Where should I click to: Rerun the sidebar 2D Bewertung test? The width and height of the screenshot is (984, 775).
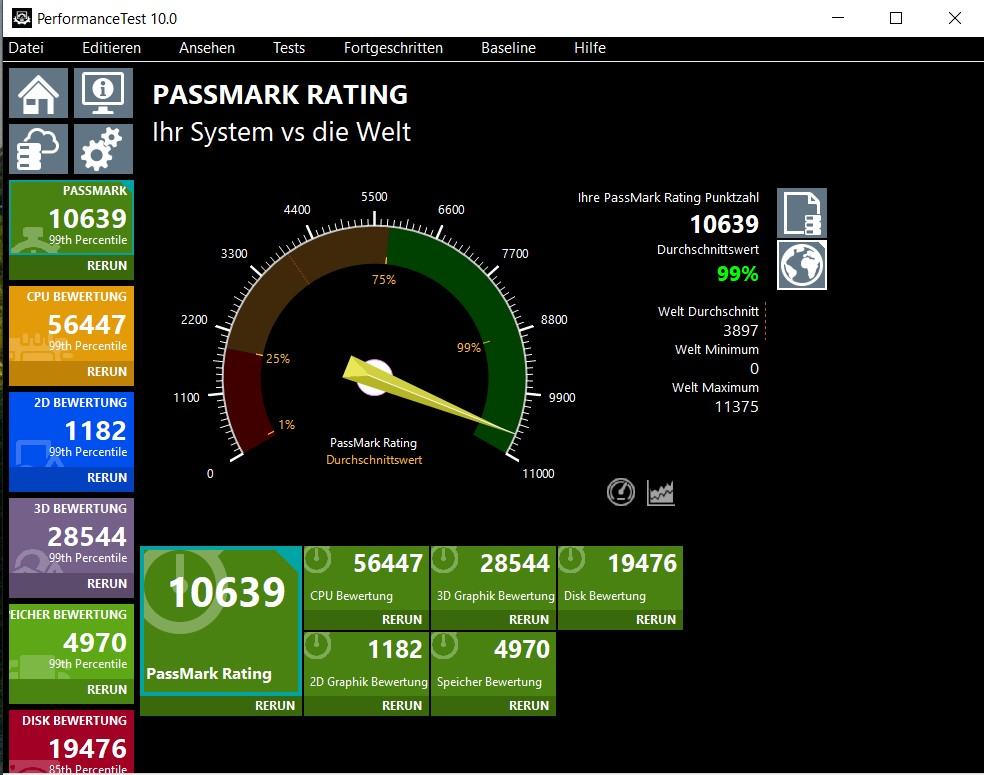(107, 478)
